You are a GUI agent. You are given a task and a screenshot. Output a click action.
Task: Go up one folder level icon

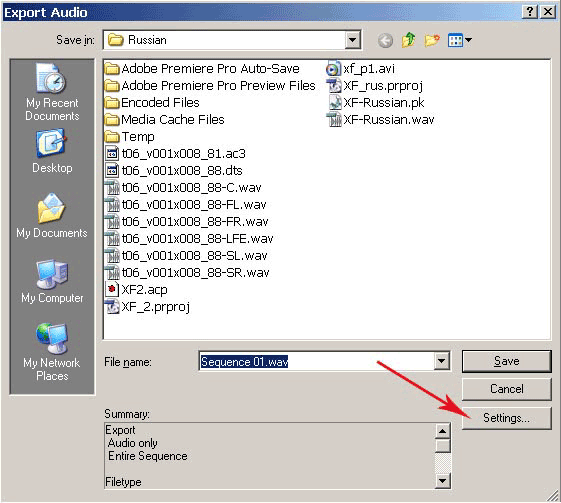click(408, 40)
